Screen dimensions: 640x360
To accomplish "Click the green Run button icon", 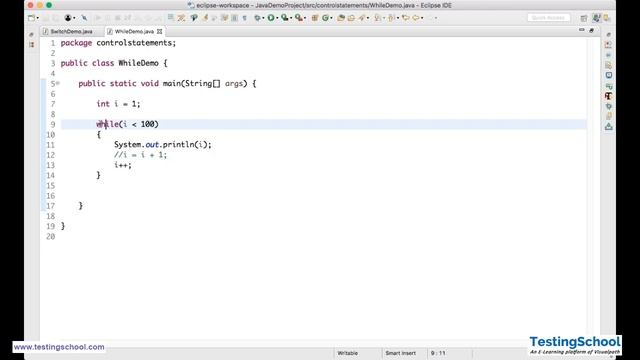I will pos(271,18).
